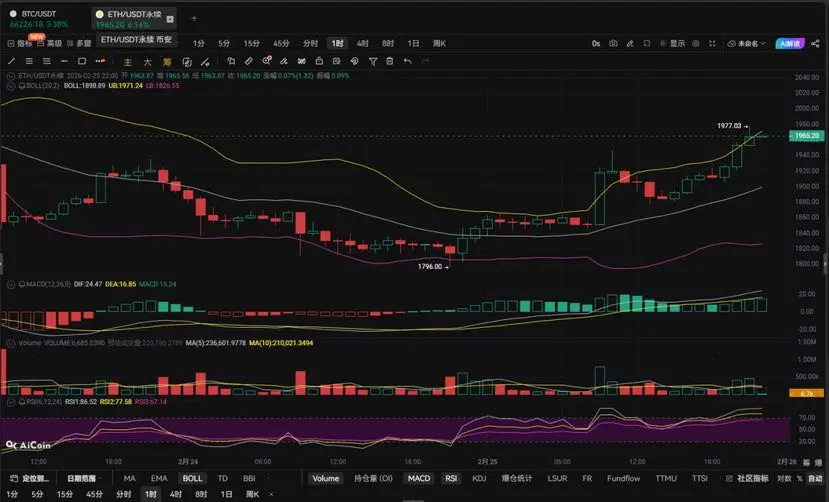Toggle the BOLL indicator off
The height and width of the screenshot is (502, 829).
[192, 478]
